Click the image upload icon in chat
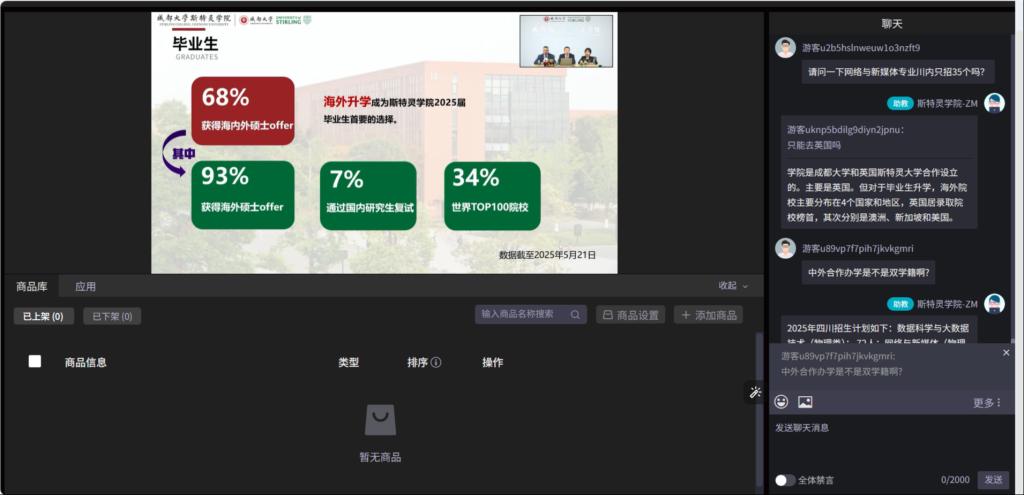Screen dimensions: 1024x495 (x=805, y=402)
